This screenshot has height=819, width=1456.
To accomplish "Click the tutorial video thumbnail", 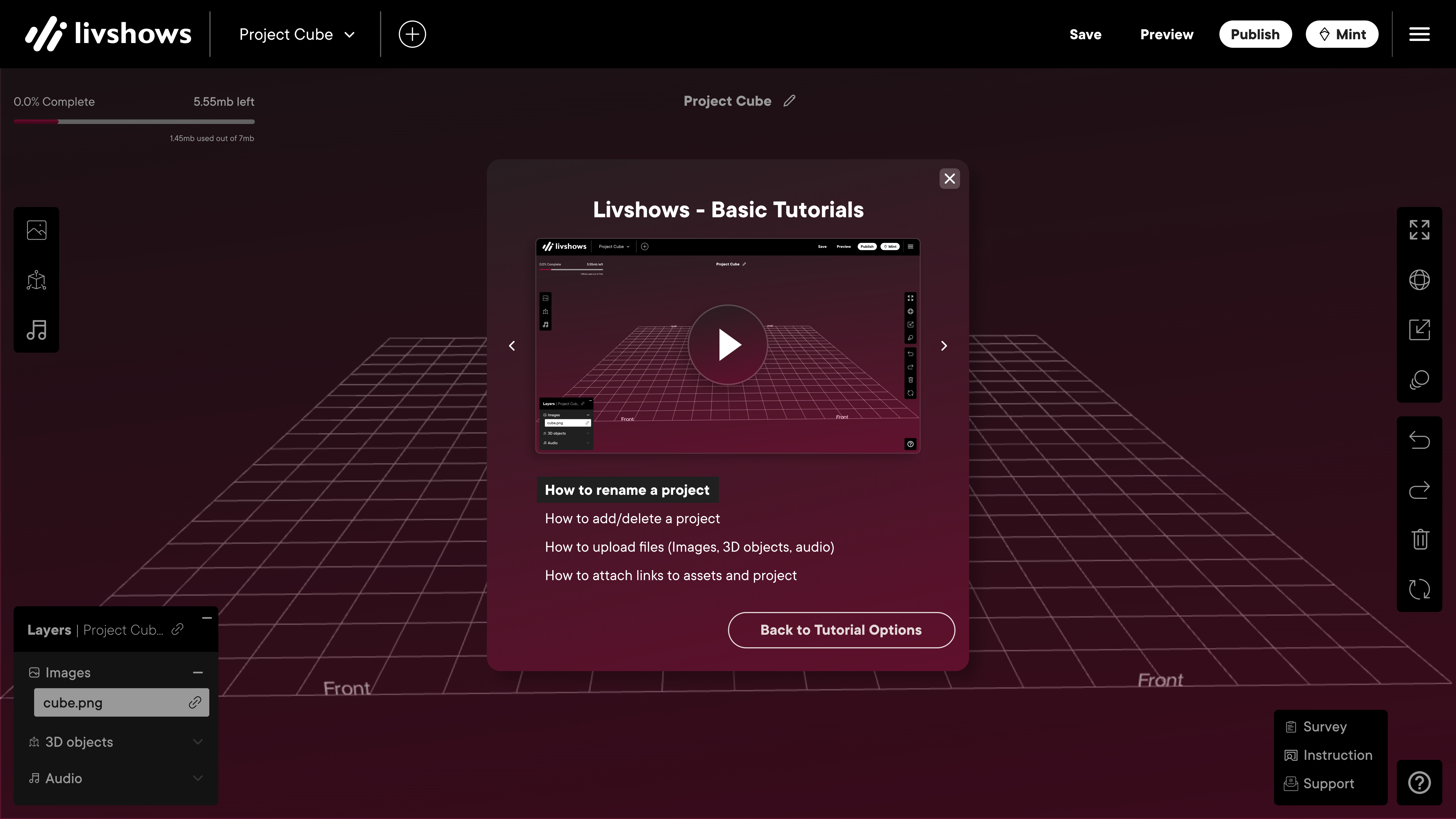I will point(728,346).
